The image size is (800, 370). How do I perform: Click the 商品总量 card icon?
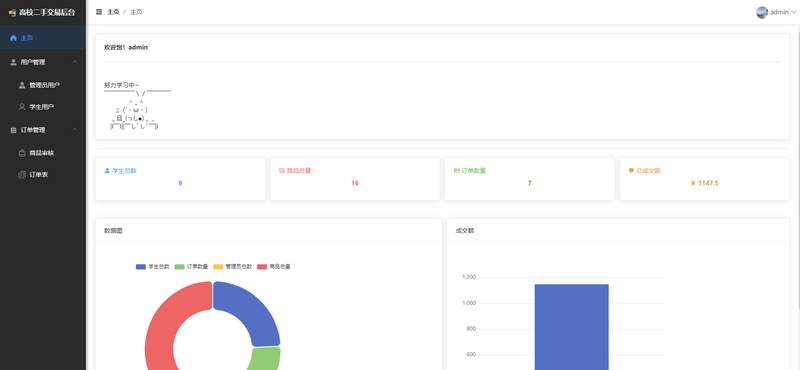coord(282,170)
